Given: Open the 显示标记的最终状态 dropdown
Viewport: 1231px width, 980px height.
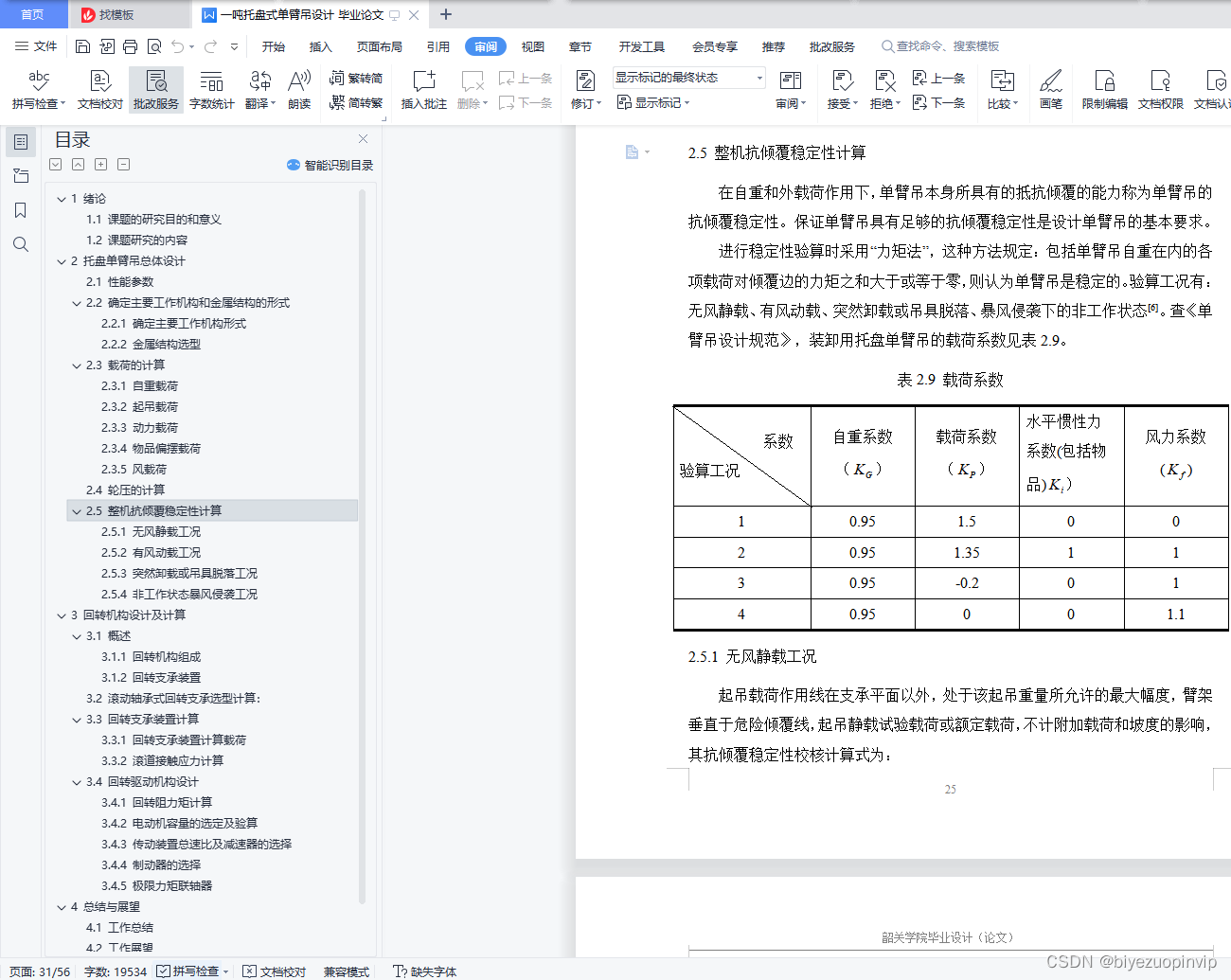Looking at the screenshot, I should click(688, 78).
